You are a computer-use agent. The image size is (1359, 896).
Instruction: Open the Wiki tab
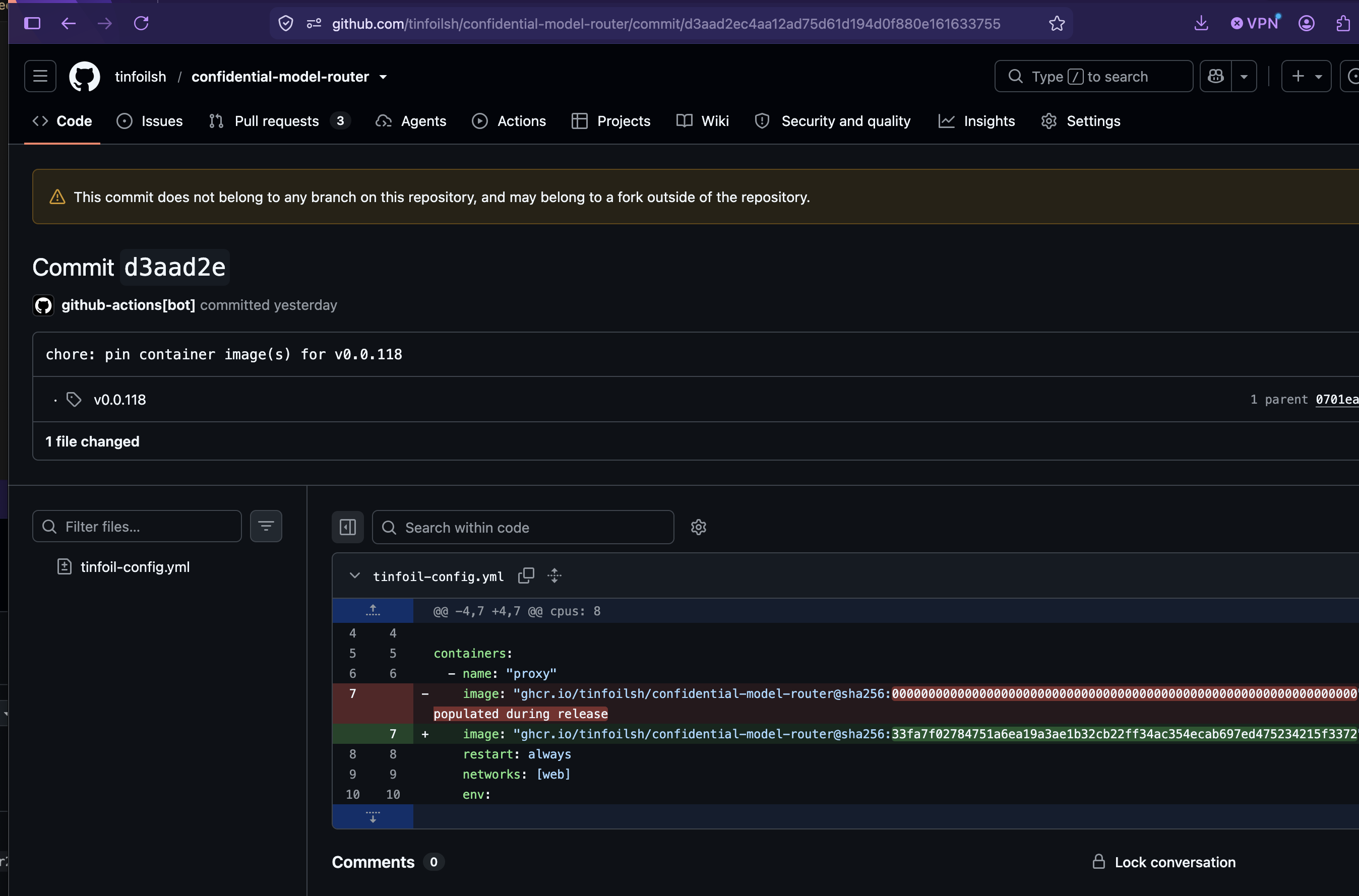tap(702, 121)
